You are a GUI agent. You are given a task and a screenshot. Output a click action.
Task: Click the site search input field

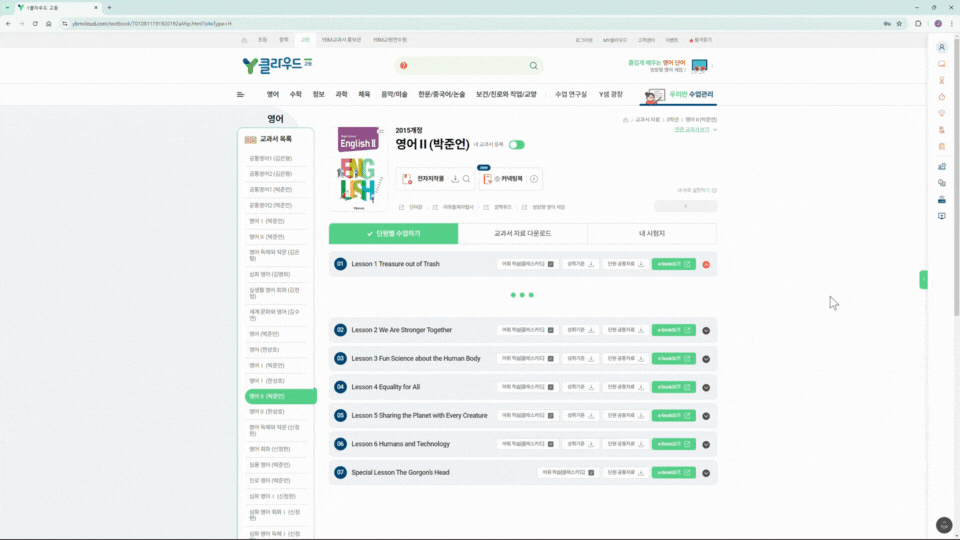point(467,66)
